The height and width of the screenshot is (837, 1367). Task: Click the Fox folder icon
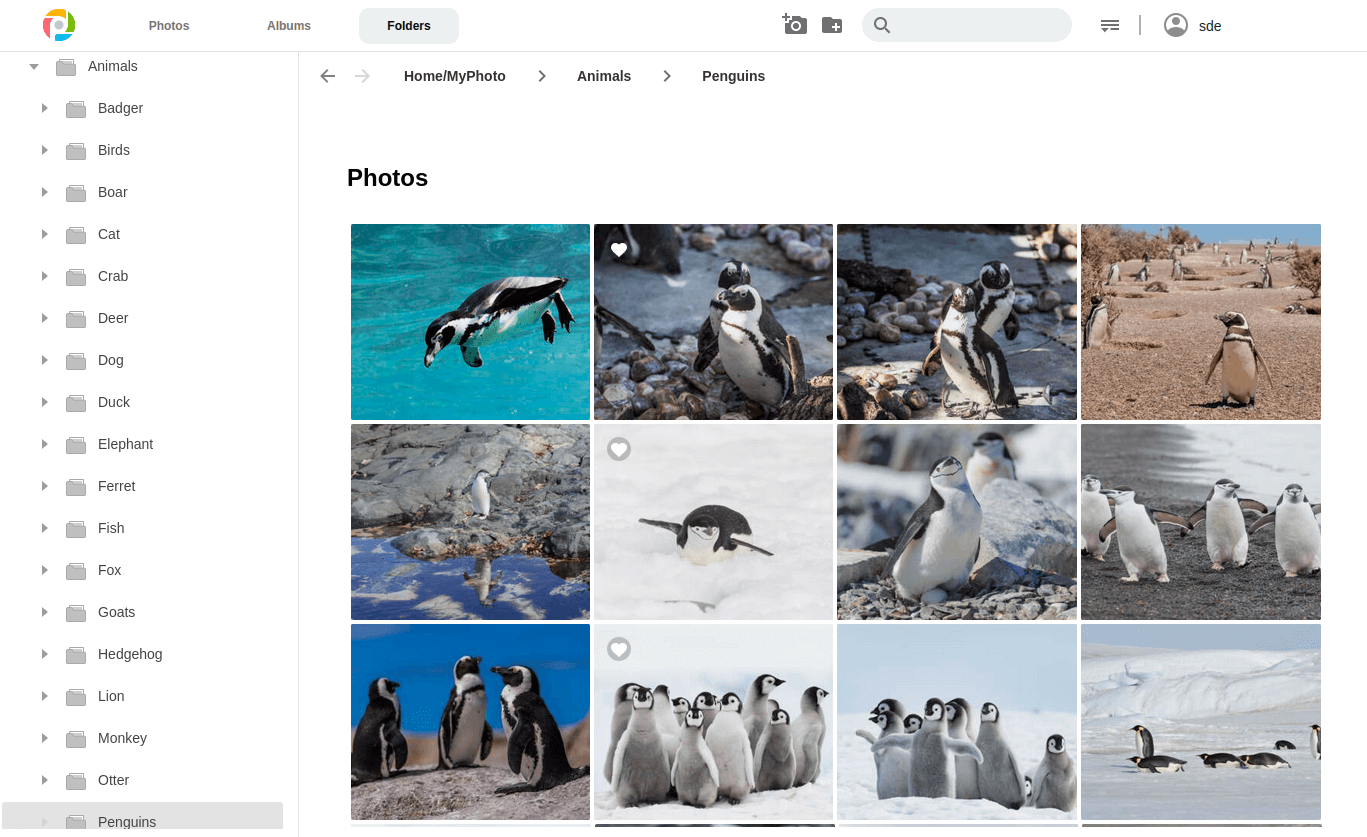[x=76, y=571]
